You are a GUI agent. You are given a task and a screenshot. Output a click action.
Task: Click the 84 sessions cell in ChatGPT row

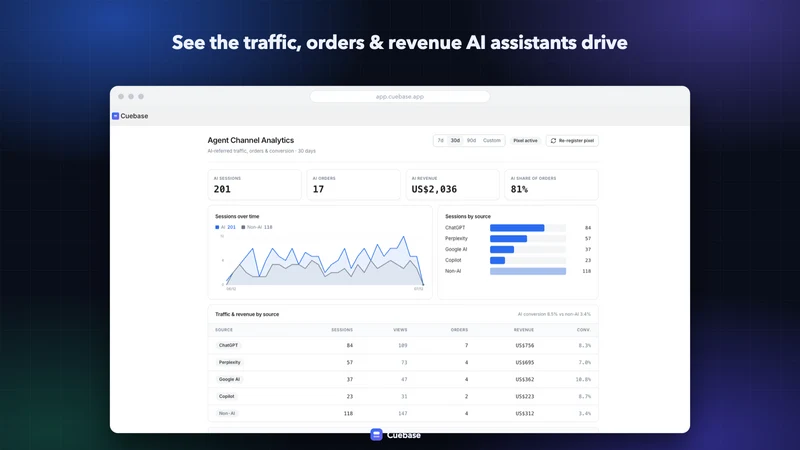349,345
